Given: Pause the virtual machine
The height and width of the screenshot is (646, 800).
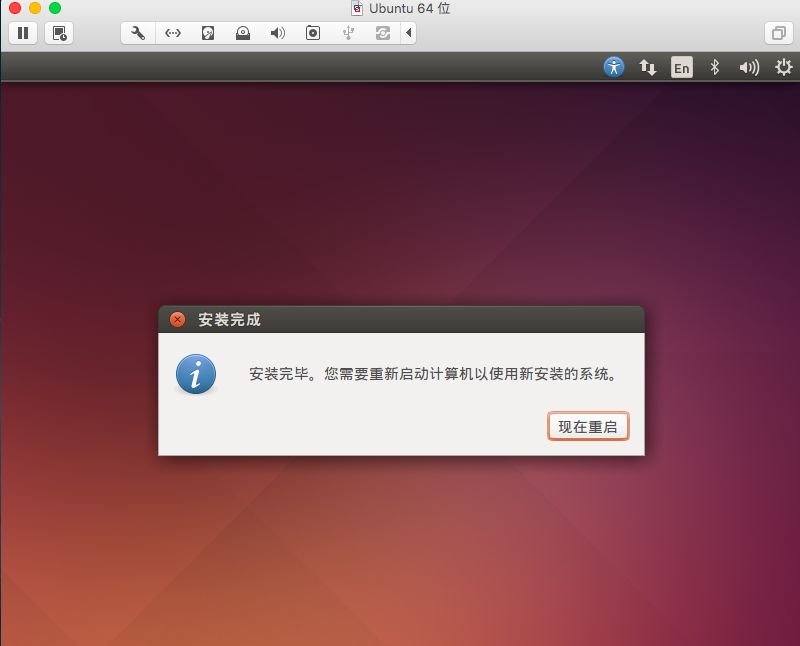Looking at the screenshot, I should click(23, 33).
